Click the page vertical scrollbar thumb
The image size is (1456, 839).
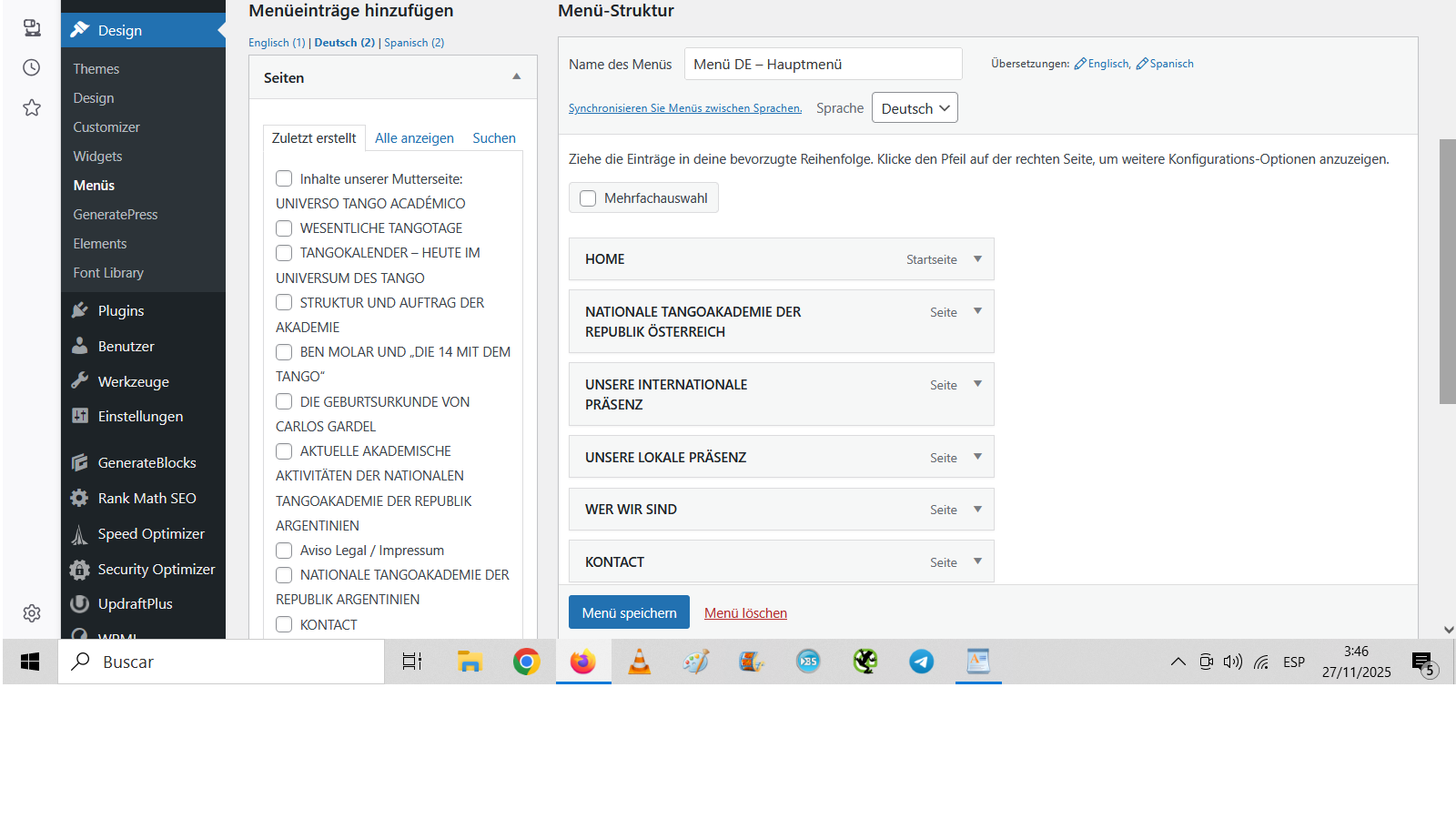pyautogui.click(x=1447, y=271)
